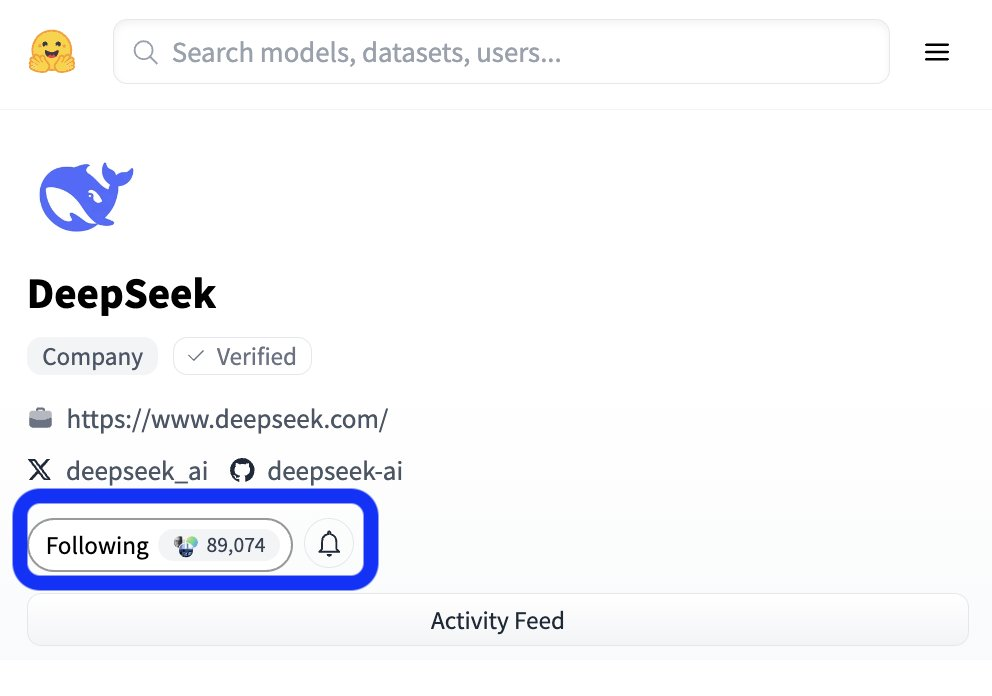Click the GitHub logo icon
This screenshot has width=992, height=696.
pos(242,470)
